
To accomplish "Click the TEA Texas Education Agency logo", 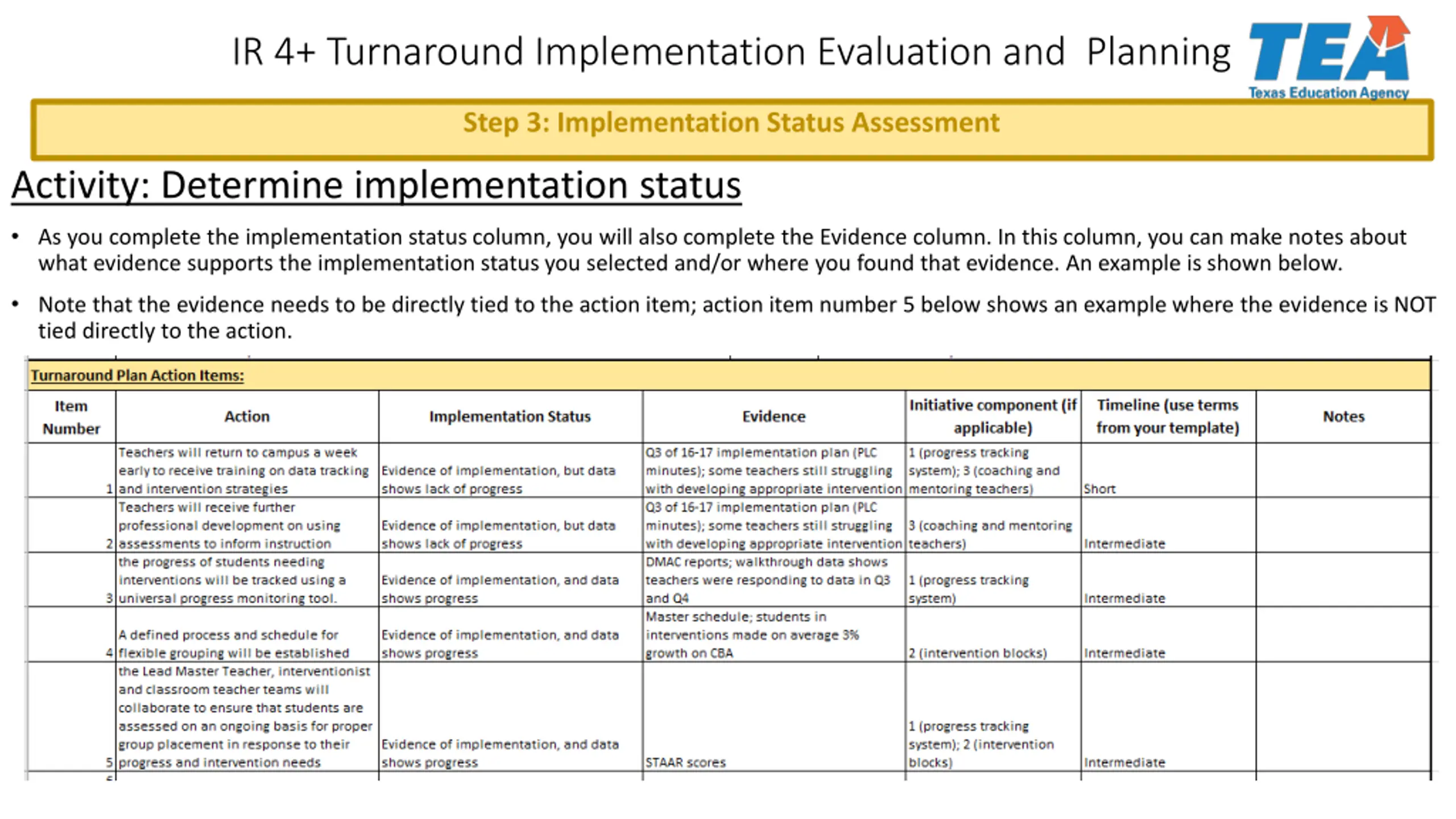I will tap(1329, 58).
